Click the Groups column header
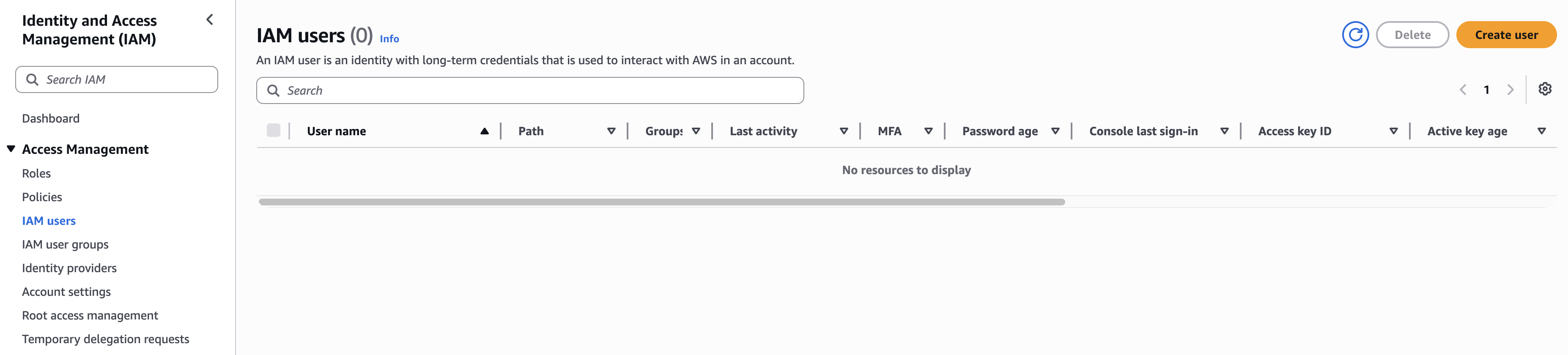1568x355 pixels. click(x=663, y=131)
